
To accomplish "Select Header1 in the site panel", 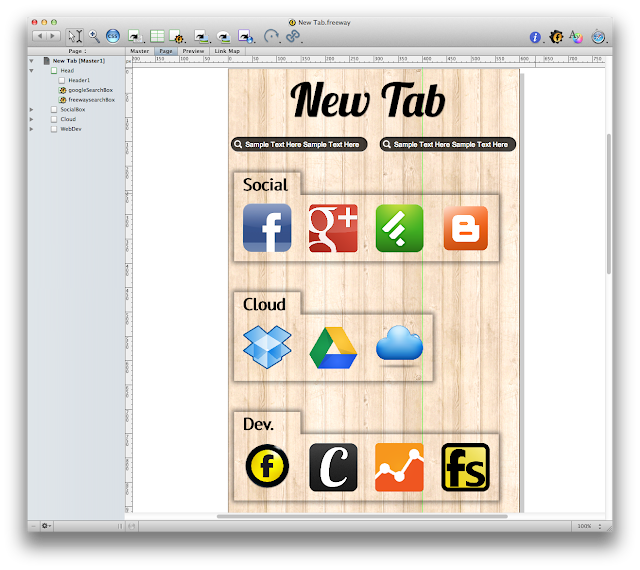I will [79, 80].
